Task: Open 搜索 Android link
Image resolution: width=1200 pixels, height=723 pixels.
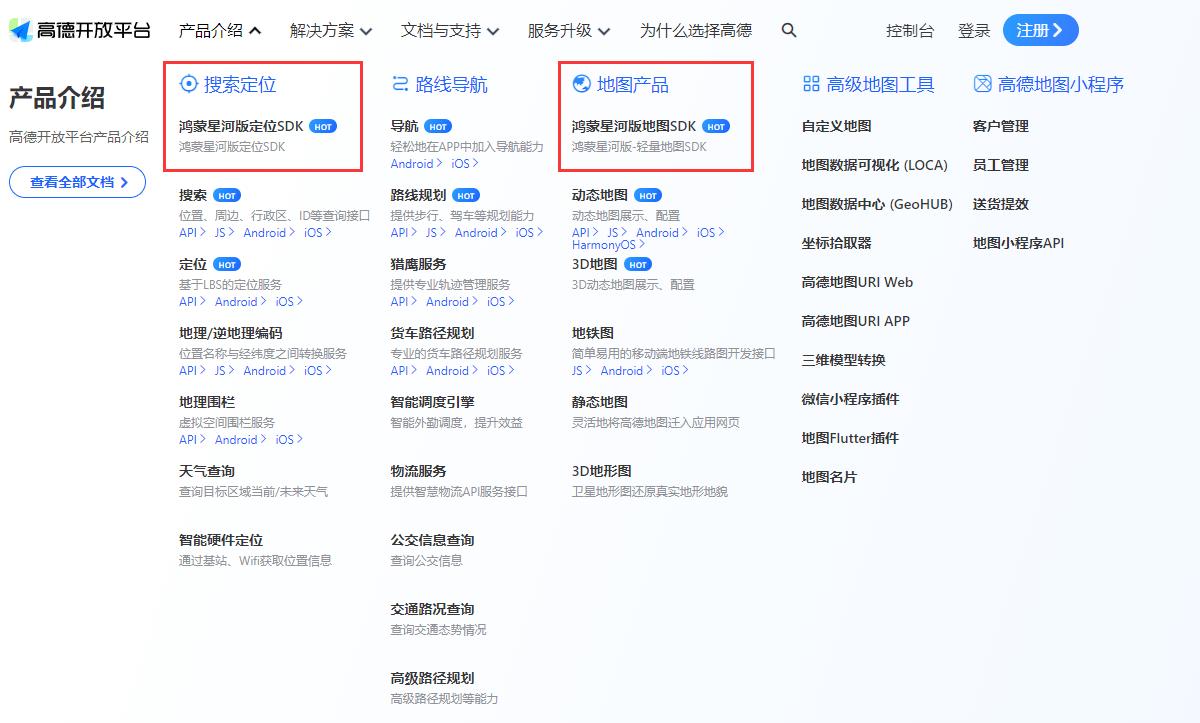Action: (269, 232)
